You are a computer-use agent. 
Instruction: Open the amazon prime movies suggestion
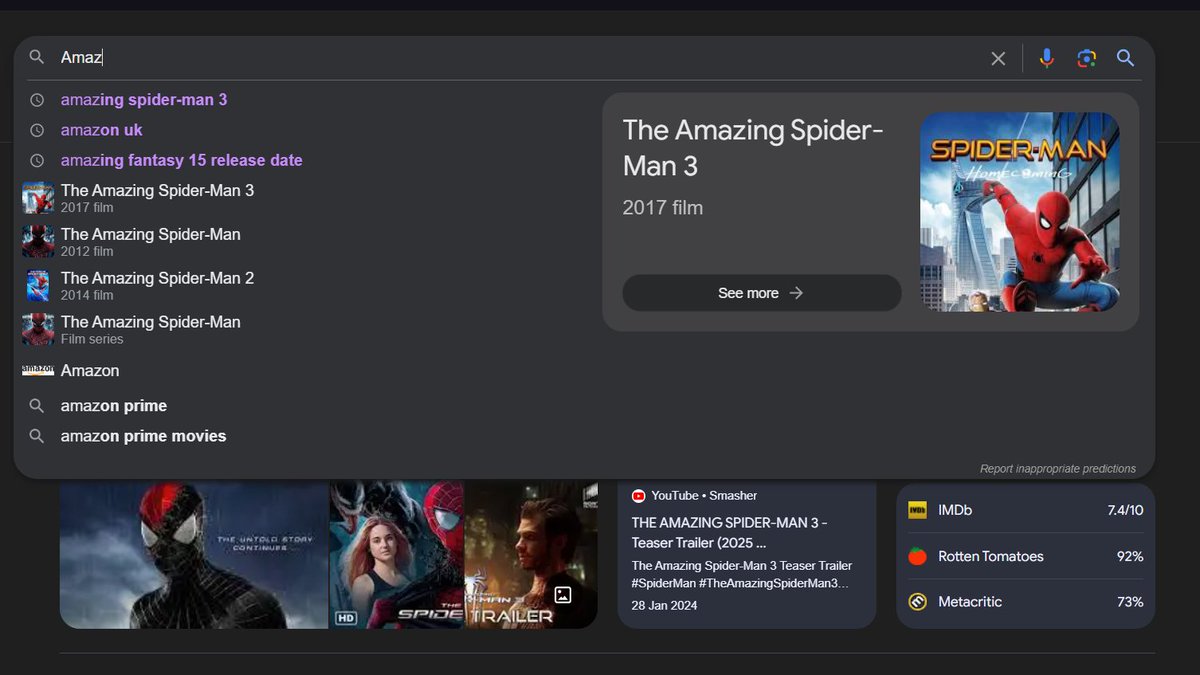pyautogui.click(x=142, y=436)
